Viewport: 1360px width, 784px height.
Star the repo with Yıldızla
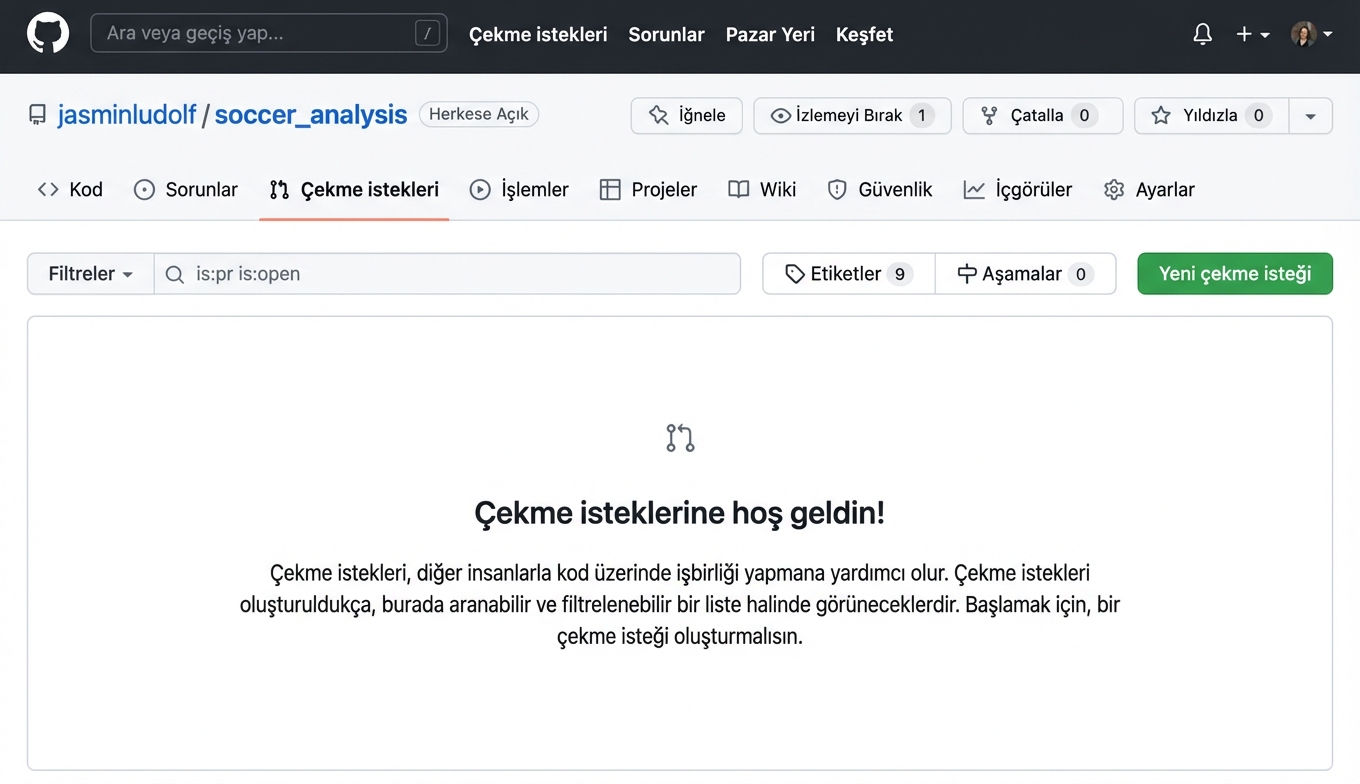[1209, 115]
